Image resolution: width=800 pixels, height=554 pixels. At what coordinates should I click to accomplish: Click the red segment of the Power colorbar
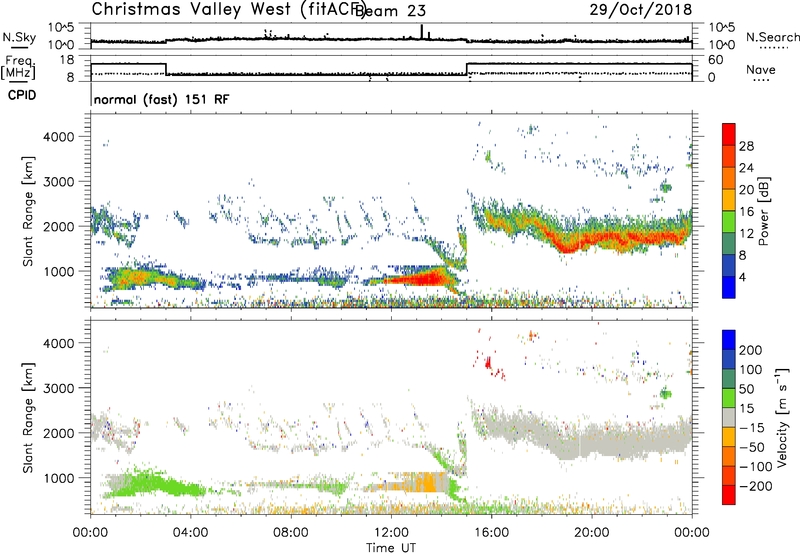tap(729, 134)
